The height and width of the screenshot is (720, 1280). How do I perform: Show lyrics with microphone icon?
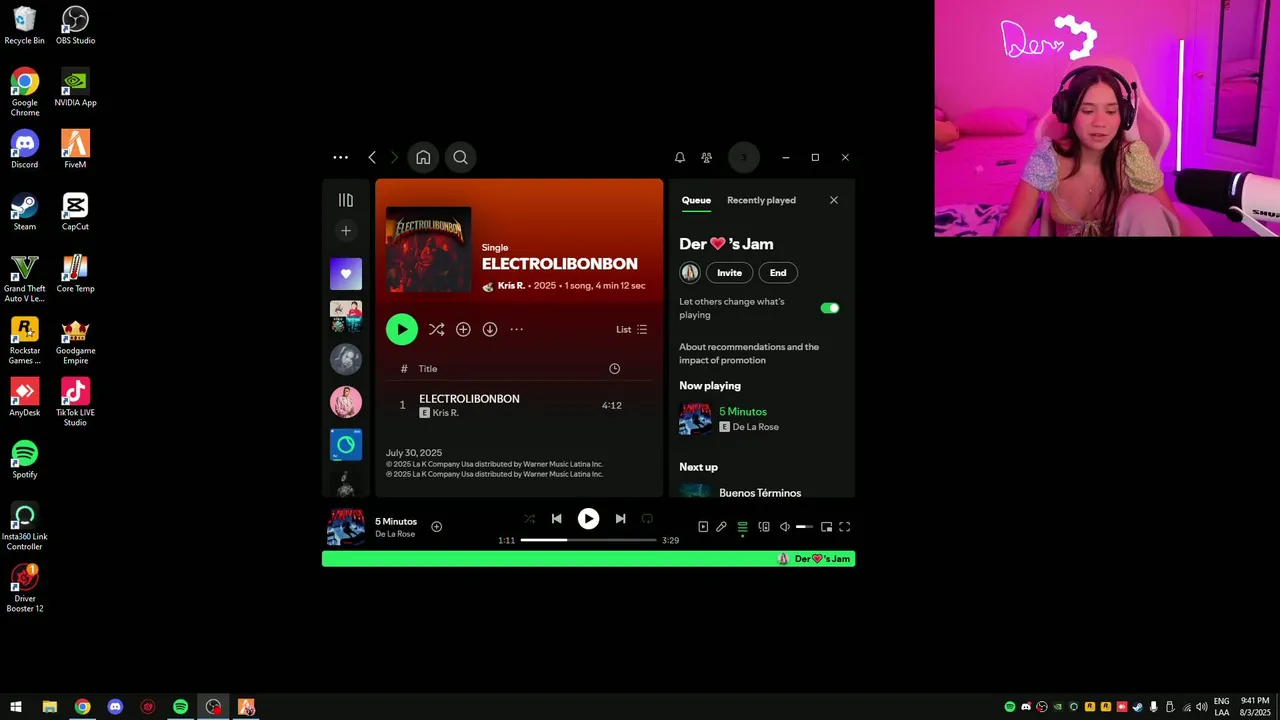point(721,527)
